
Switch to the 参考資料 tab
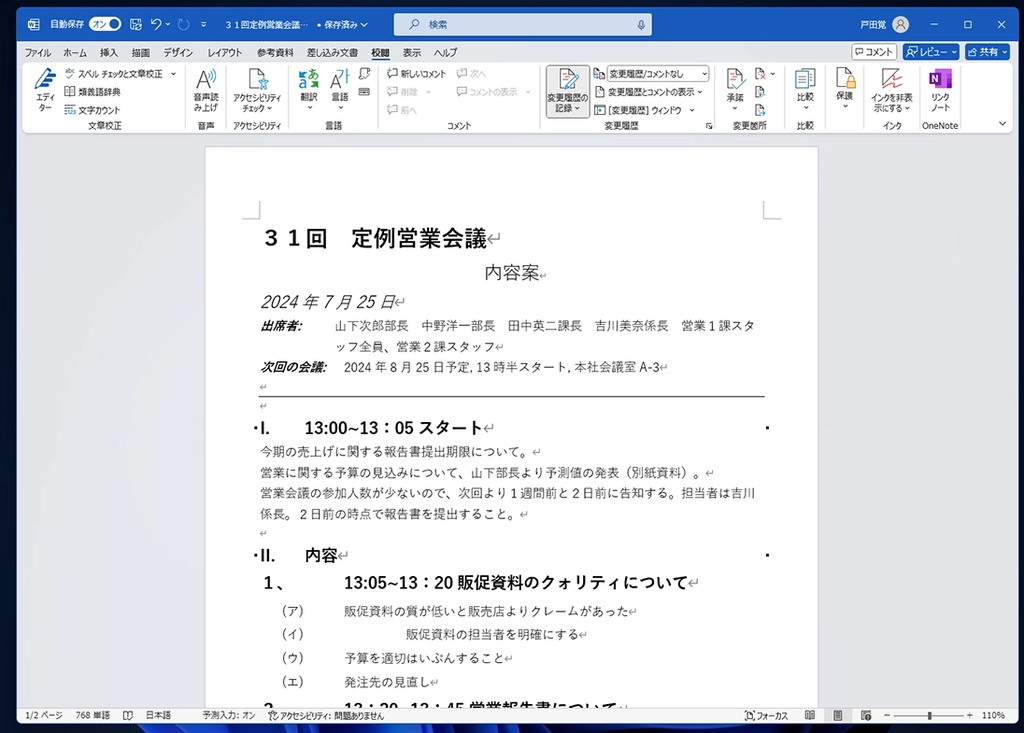(x=275, y=53)
